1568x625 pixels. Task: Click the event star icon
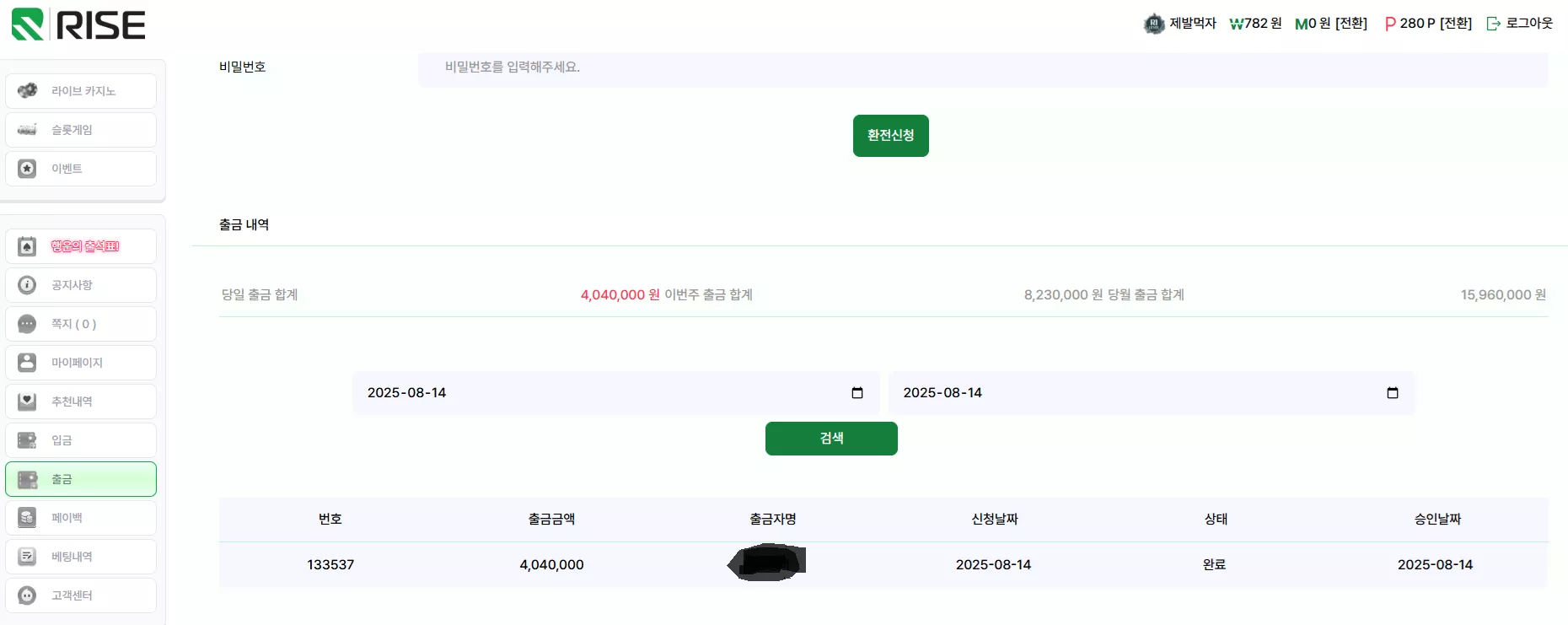point(27,168)
